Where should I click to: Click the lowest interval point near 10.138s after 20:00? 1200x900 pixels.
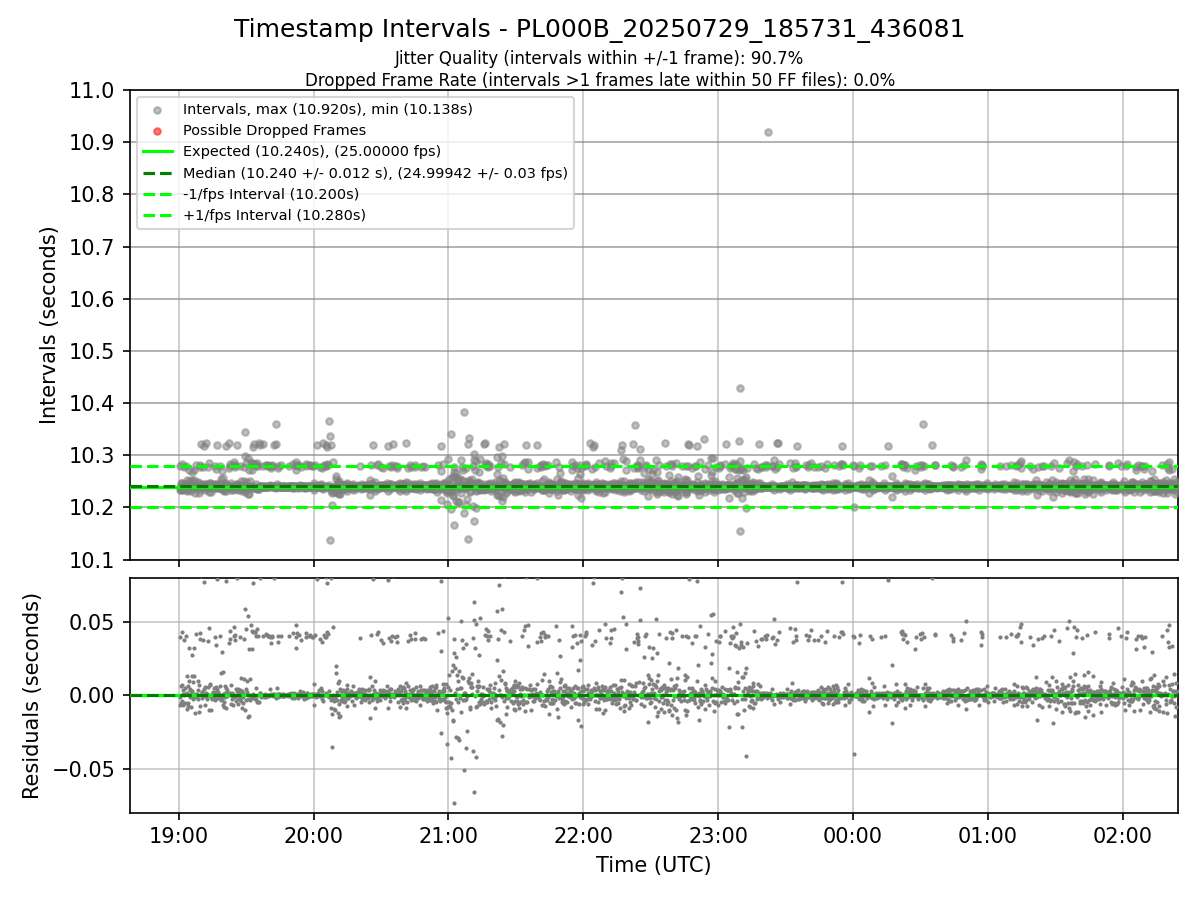click(330, 540)
